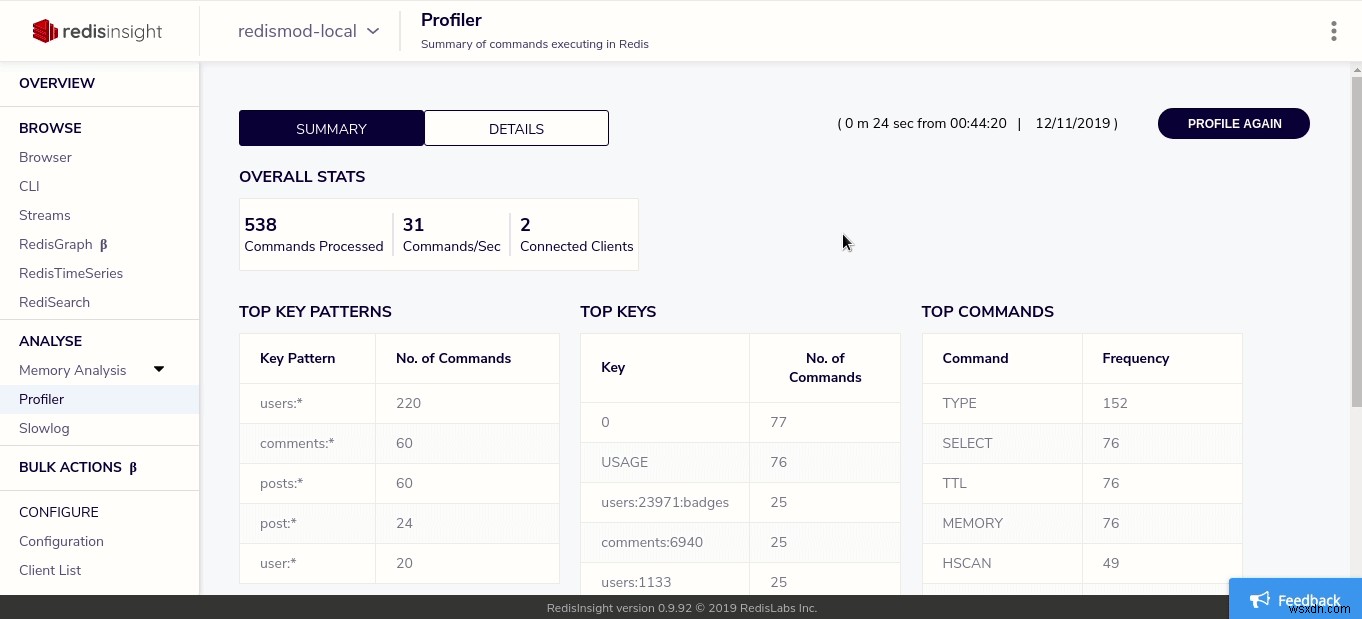This screenshot has width=1362, height=619.
Task: Click the TYPE command row
Action: point(1082,403)
